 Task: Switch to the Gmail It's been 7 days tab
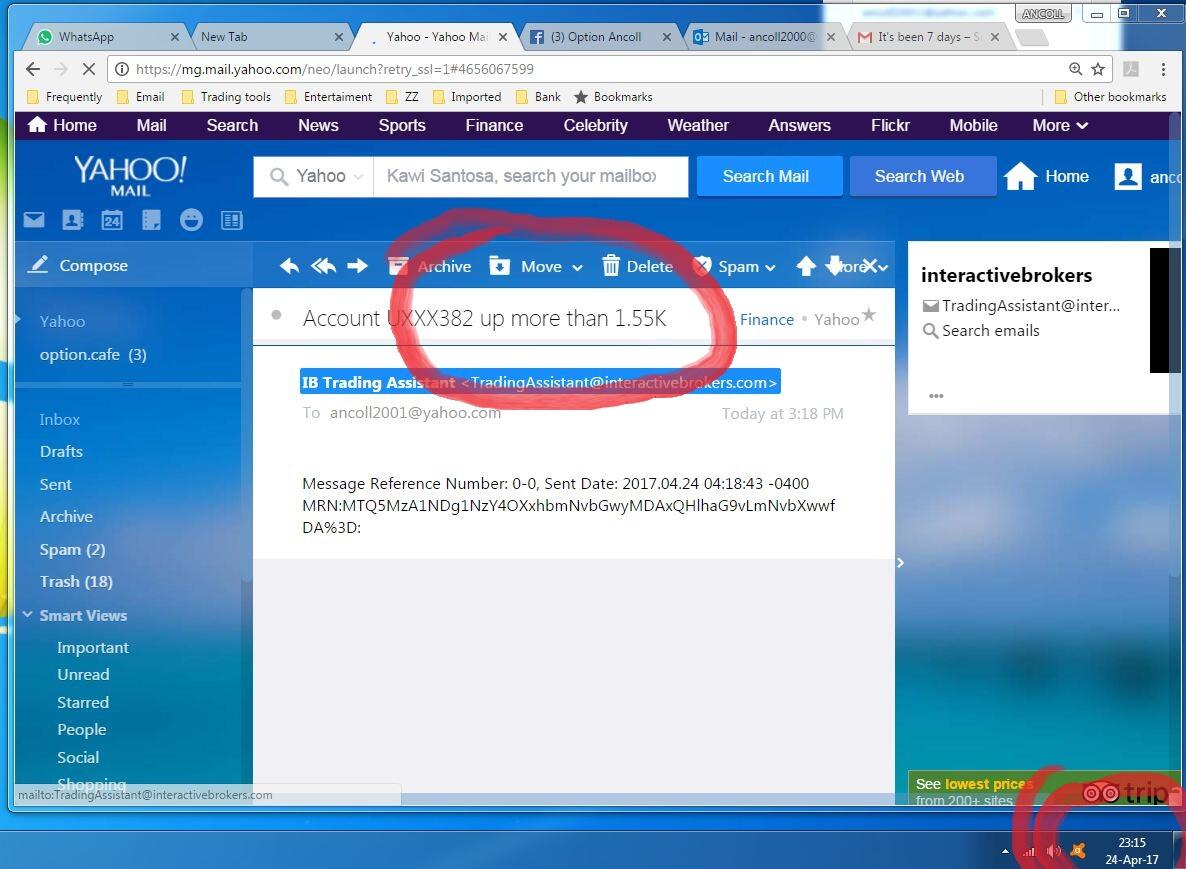(928, 36)
